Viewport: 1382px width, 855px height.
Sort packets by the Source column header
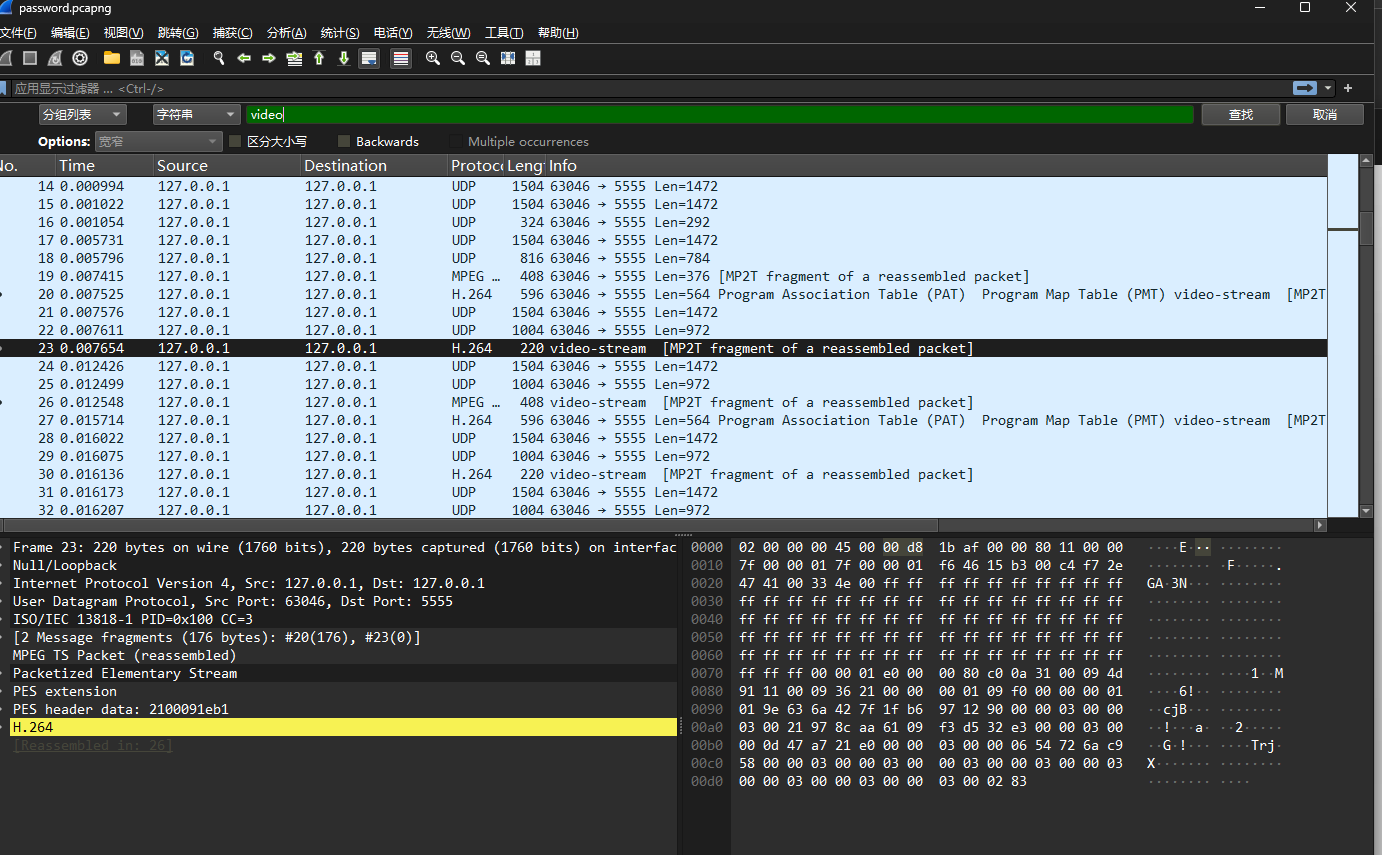(228, 166)
